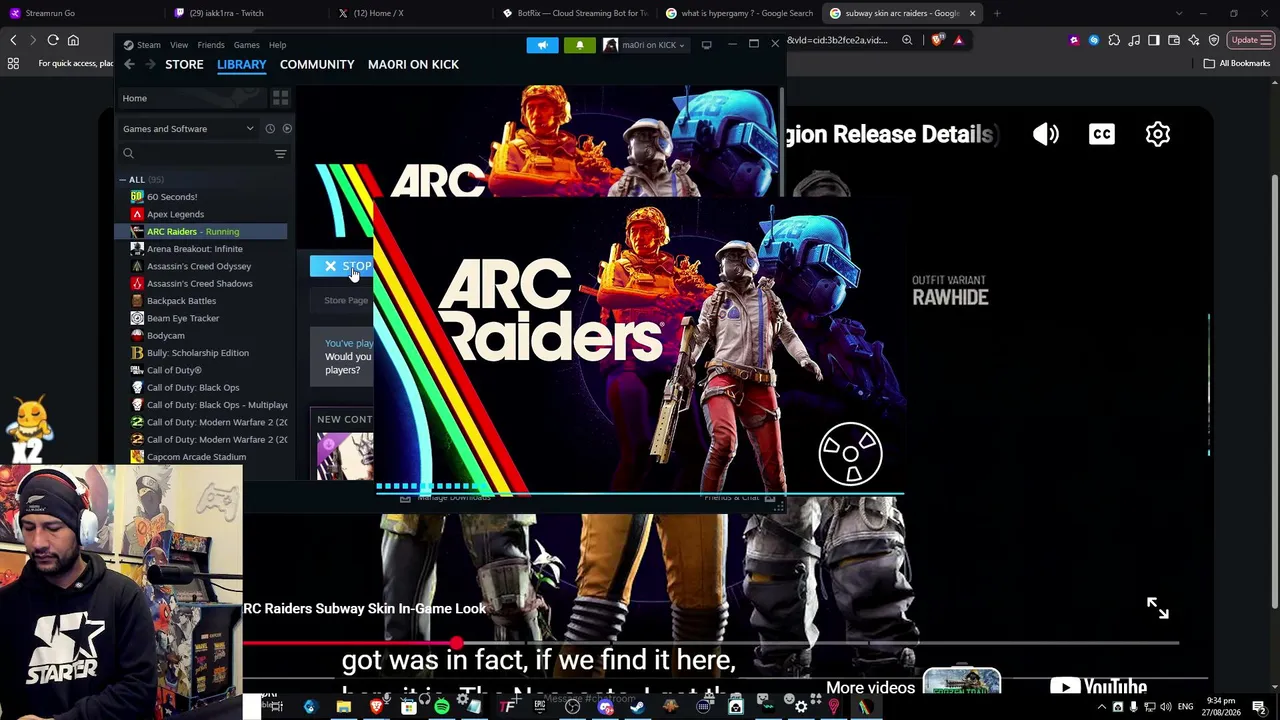
Task: Open the Help menu in Steam
Action: (x=277, y=45)
